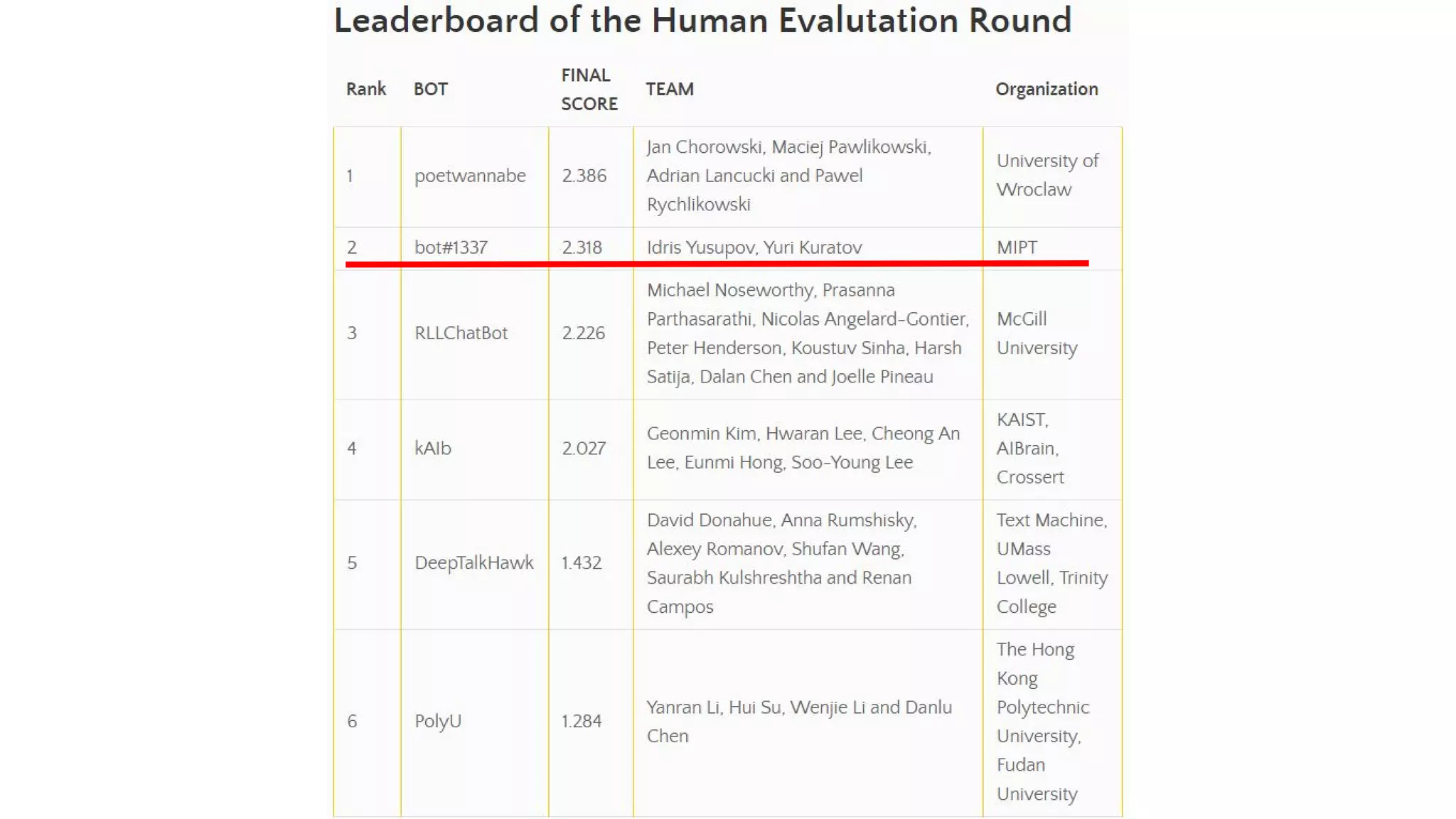Image resolution: width=1456 pixels, height=819 pixels.
Task: Click the kAIb bot name
Action: point(433,448)
